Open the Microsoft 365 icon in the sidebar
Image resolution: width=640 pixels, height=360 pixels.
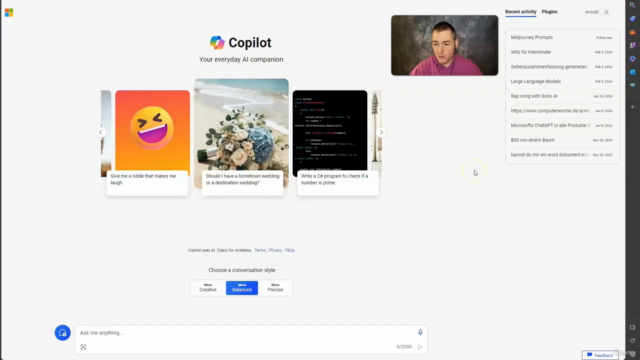pos(632,59)
